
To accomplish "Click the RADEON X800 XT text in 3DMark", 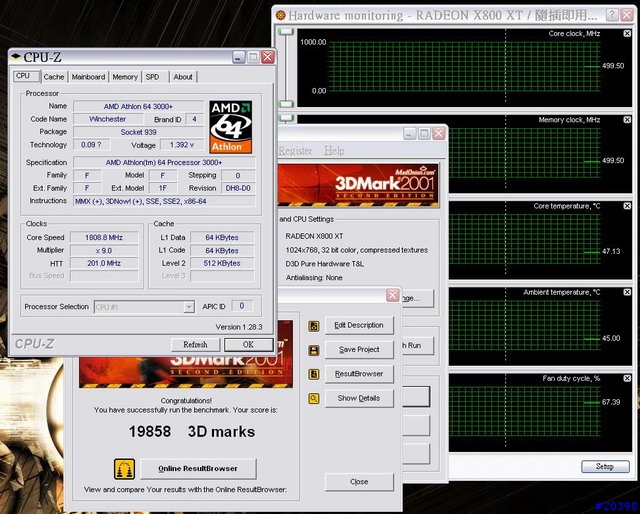I will [x=314, y=236].
